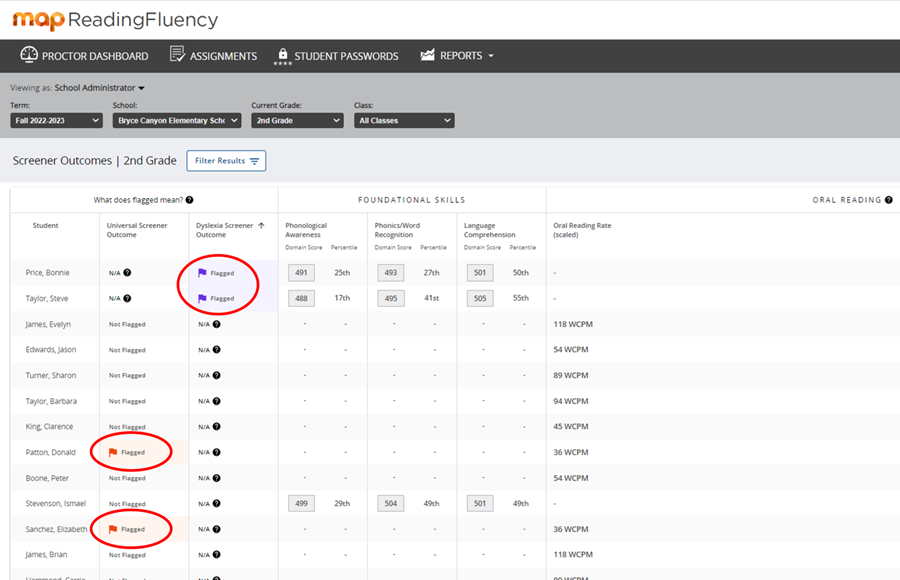Click the Oral Reading help icon
The image size is (900, 580).
[x=887, y=199]
